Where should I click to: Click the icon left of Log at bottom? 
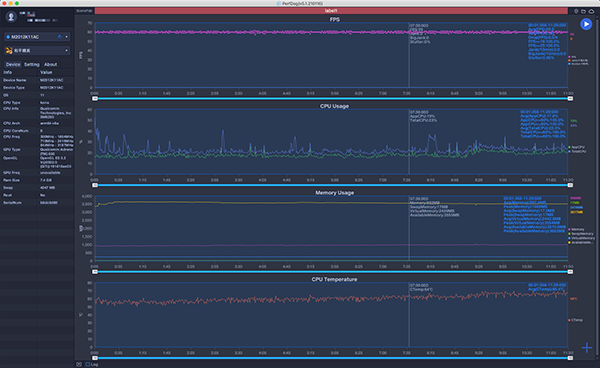[79, 364]
